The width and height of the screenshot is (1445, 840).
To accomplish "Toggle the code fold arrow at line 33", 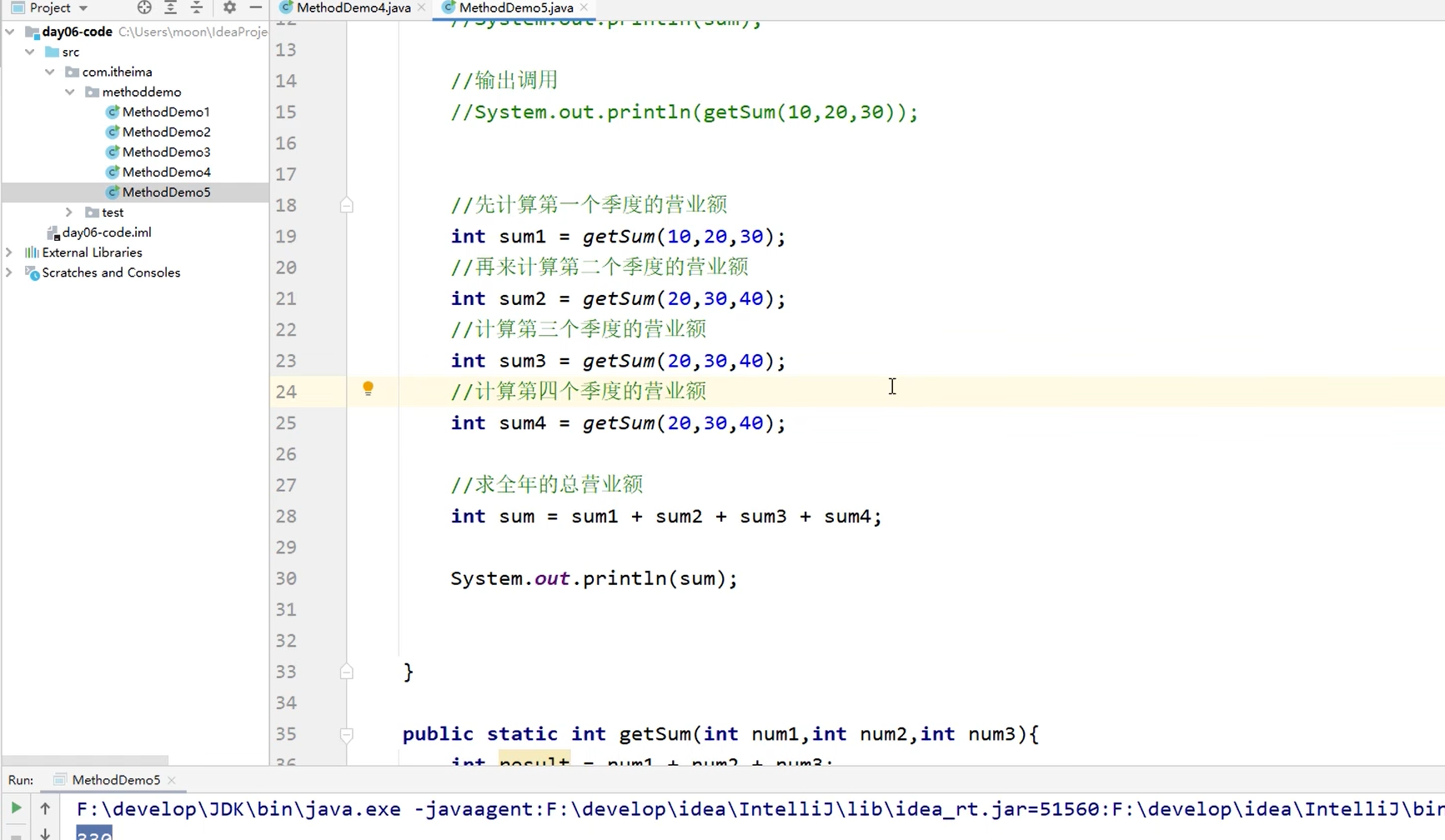I will click(x=347, y=672).
